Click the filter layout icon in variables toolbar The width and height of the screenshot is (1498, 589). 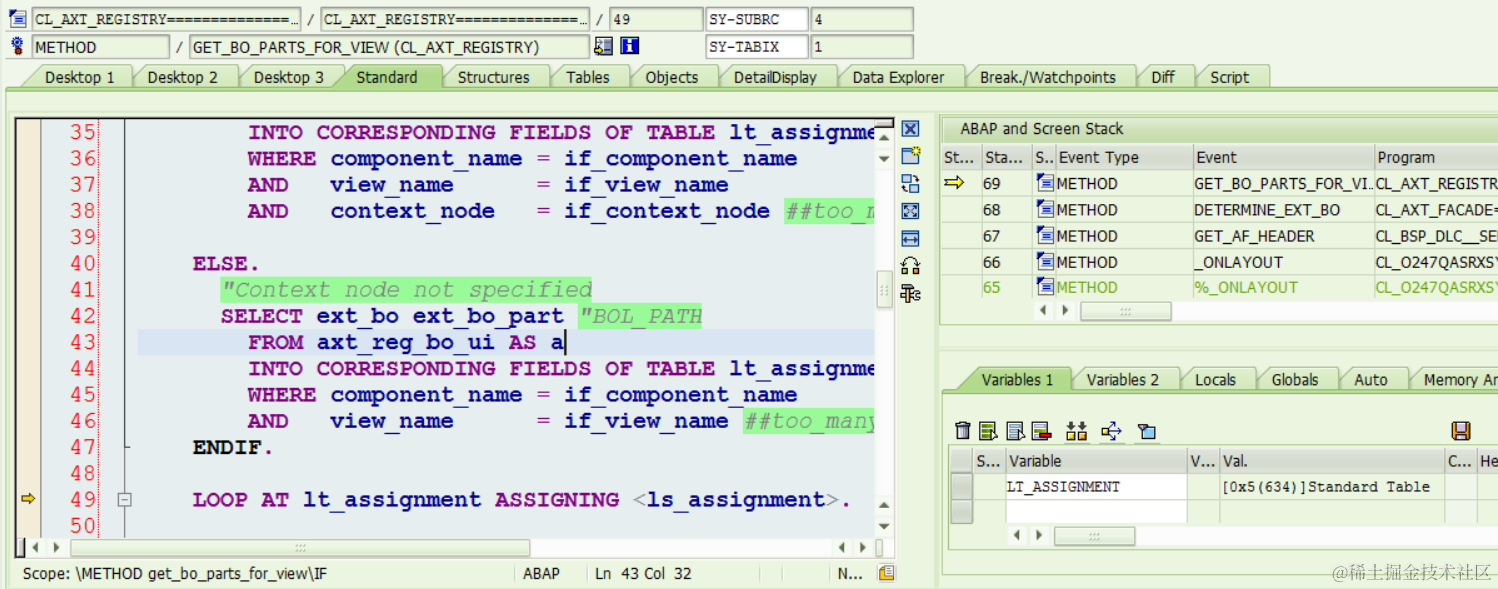tap(1147, 431)
